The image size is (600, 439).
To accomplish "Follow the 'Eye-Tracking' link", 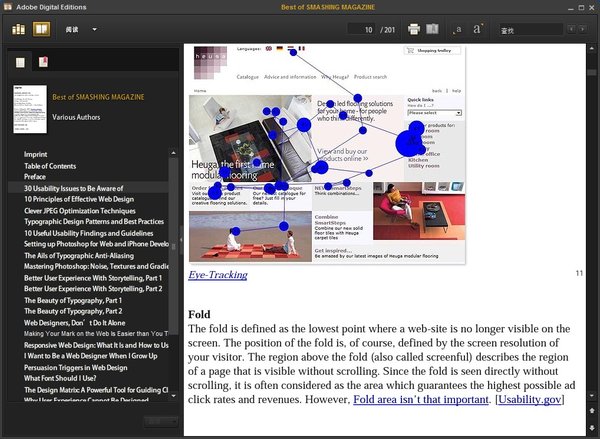I will [217, 274].
